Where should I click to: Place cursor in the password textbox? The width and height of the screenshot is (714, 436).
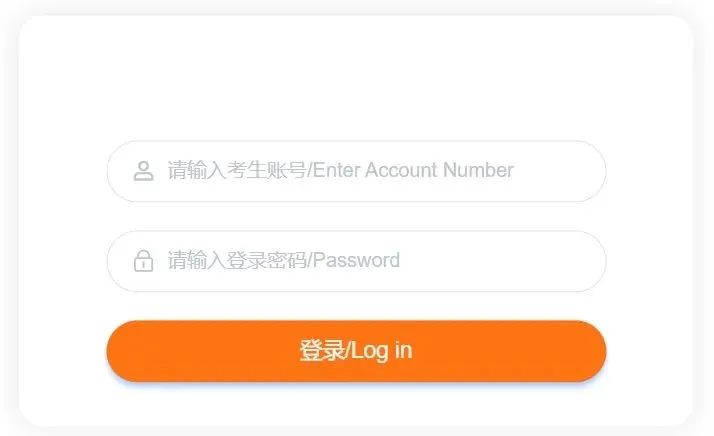click(x=357, y=261)
